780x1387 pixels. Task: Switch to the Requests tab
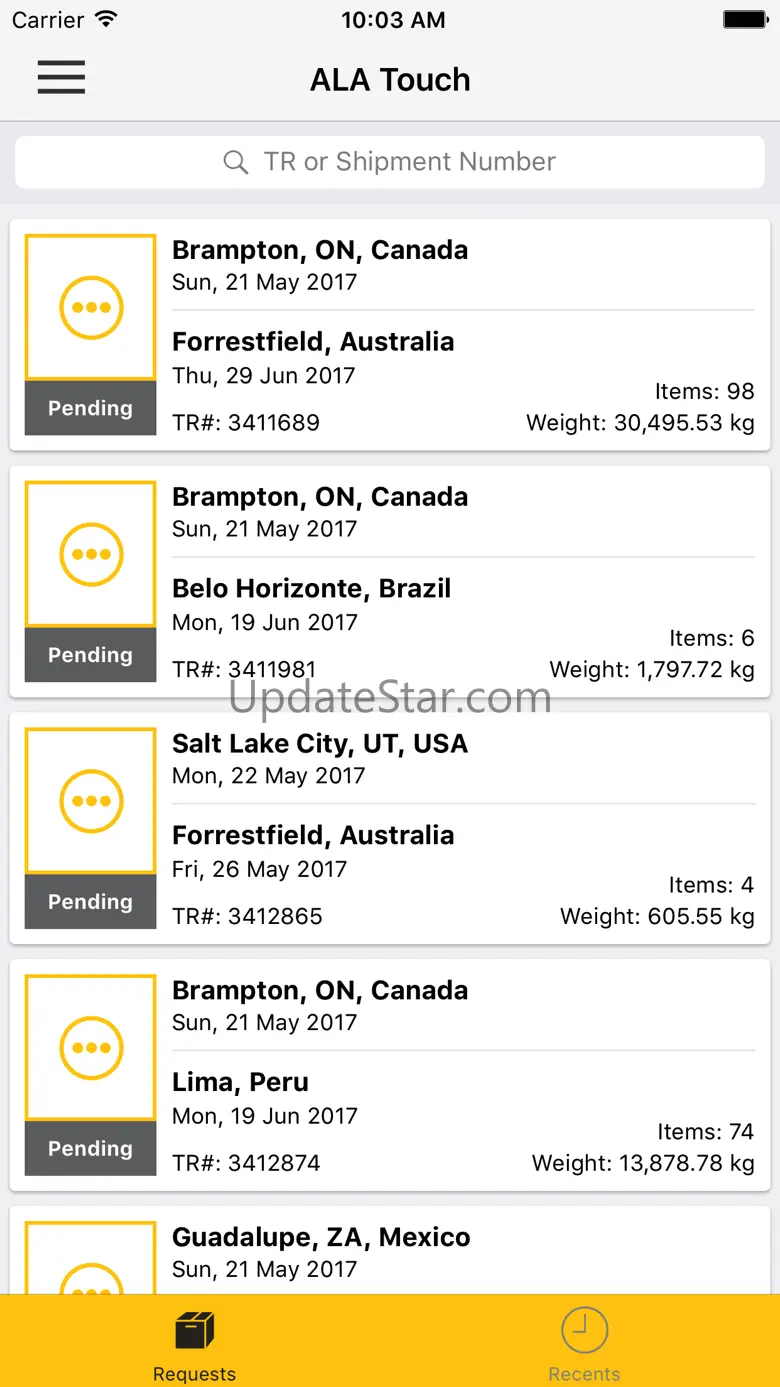(195, 1341)
